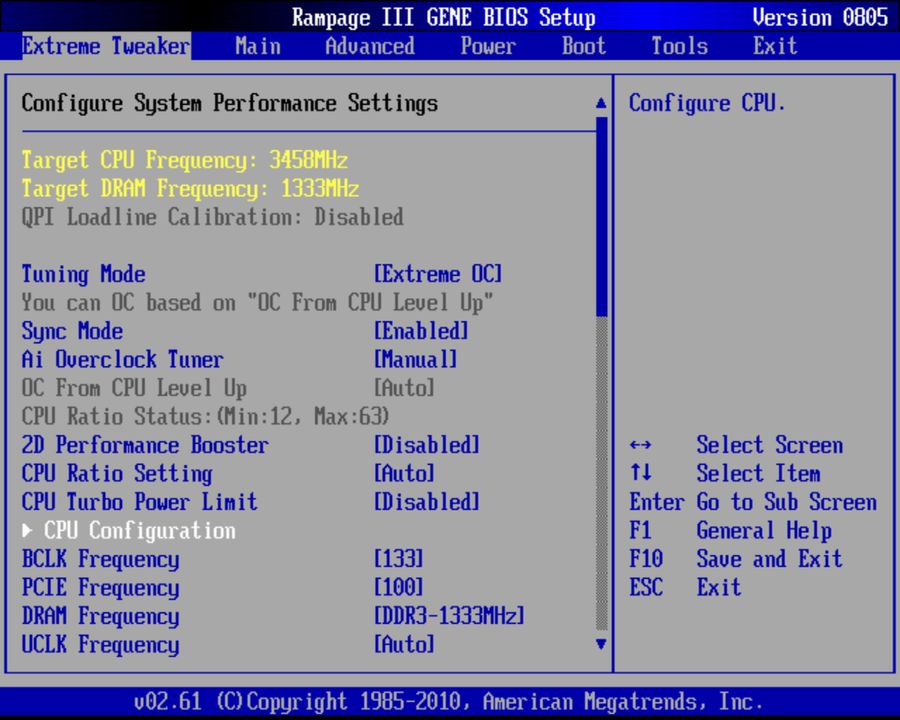
Task: Edit BCLK Frequency value 133
Action: click(x=398, y=559)
